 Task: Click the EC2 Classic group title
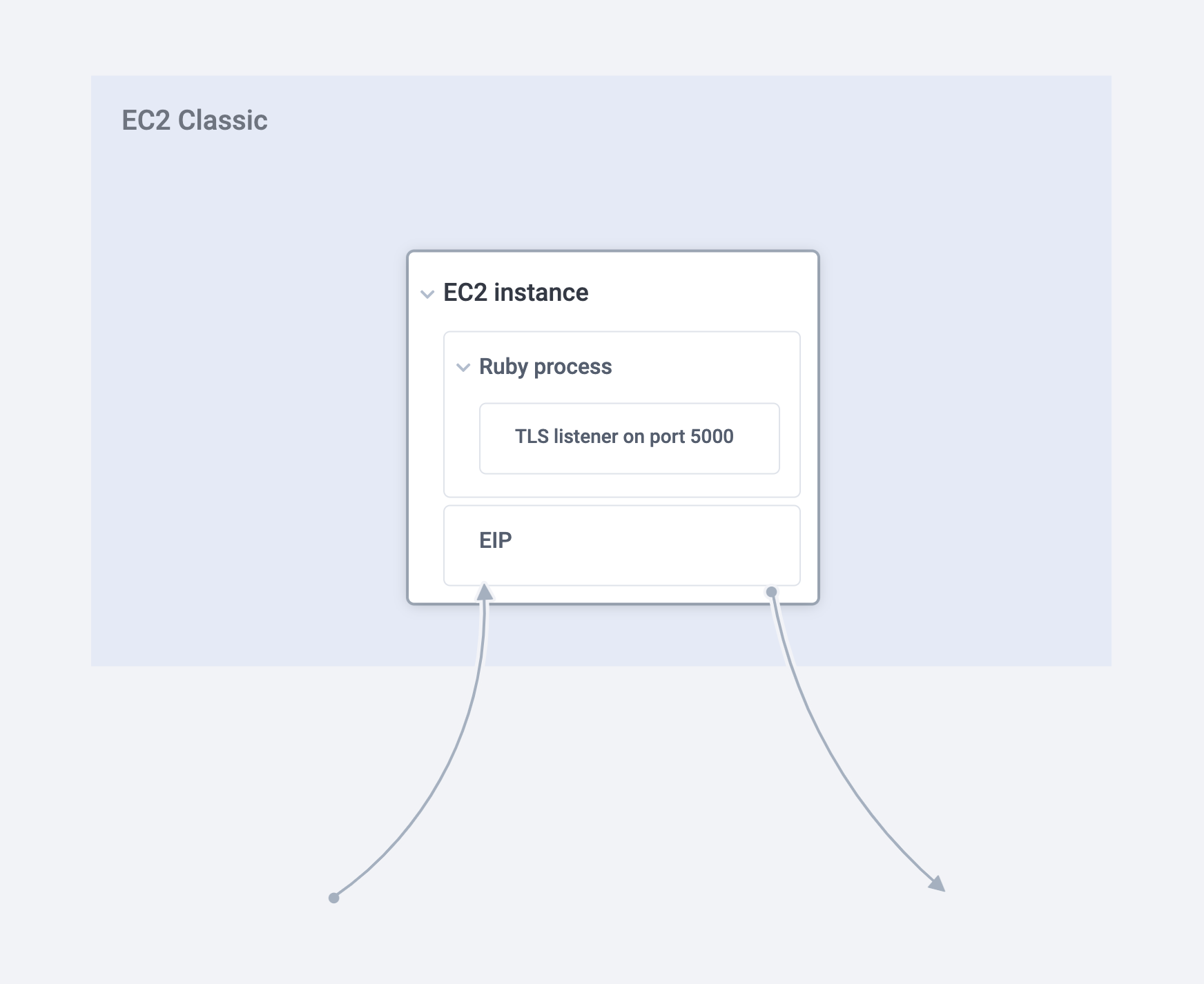point(194,120)
